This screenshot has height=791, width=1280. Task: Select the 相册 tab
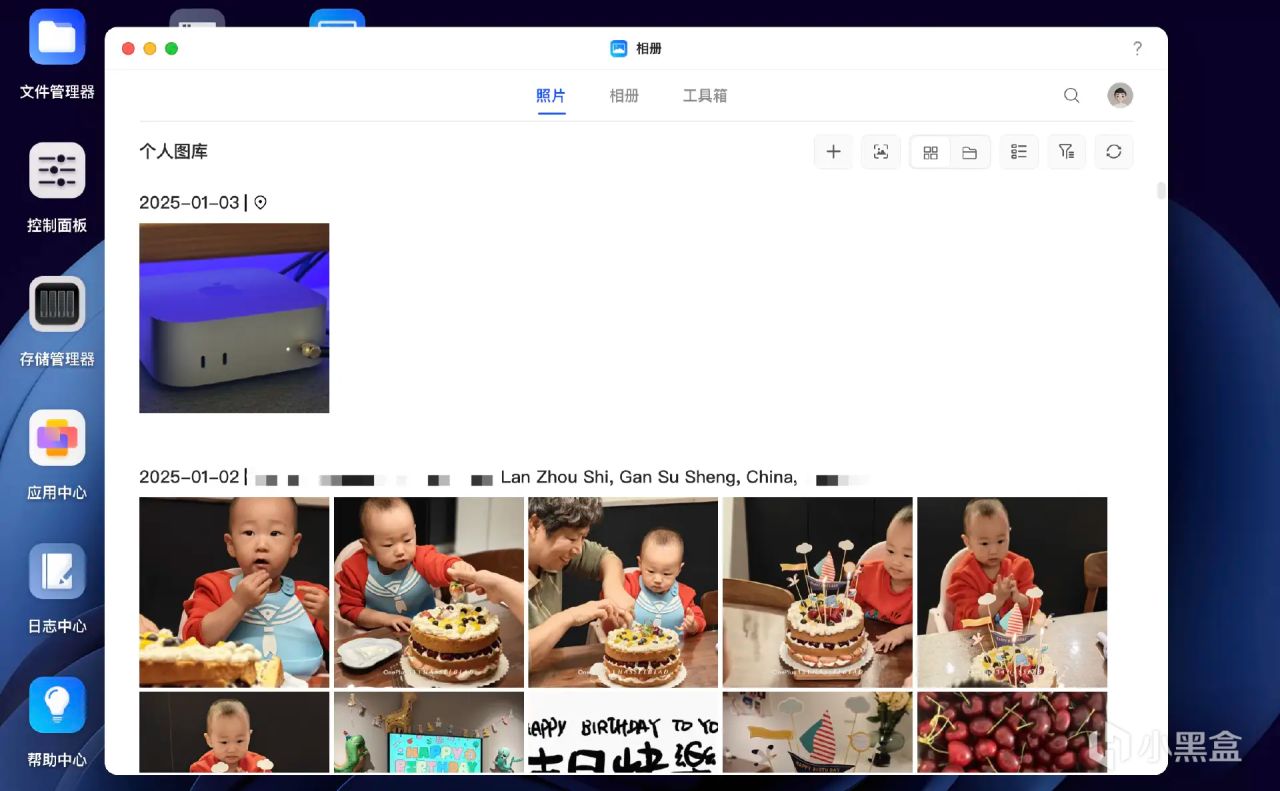[624, 96]
